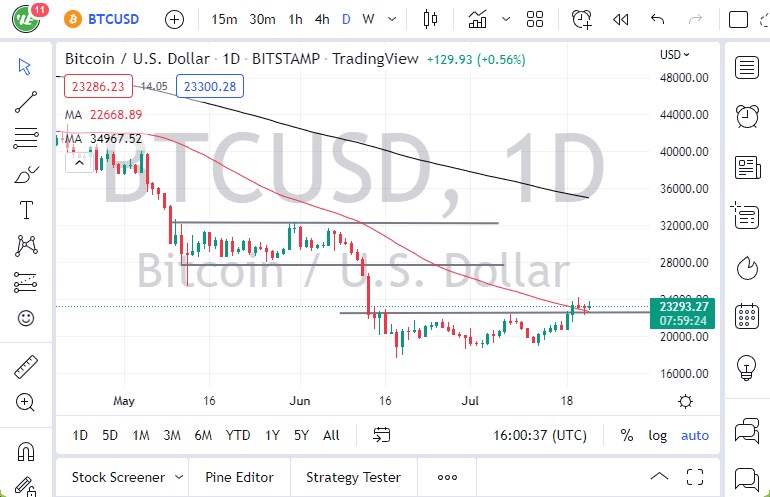Toggle percent scale on price axis
Image resolution: width=770 pixels, height=497 pixels.
[x=627, y=435]
